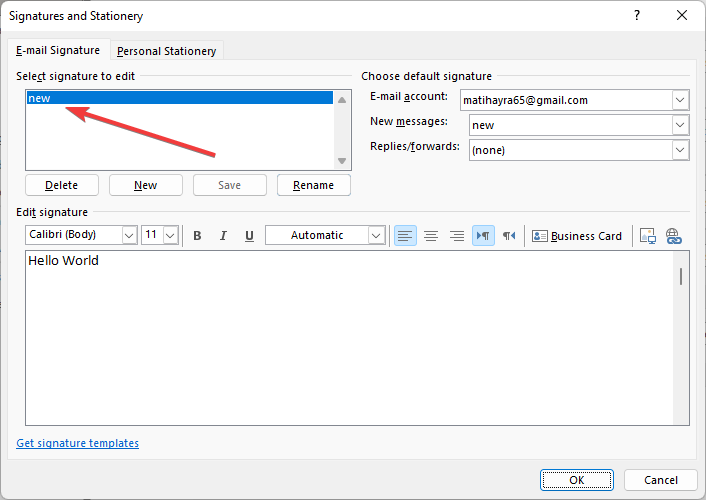The width and height of the screenshot is (706, 500).
Task: Expand the Replies/forwards signature dropdown
Action: (x=680, y=150)
